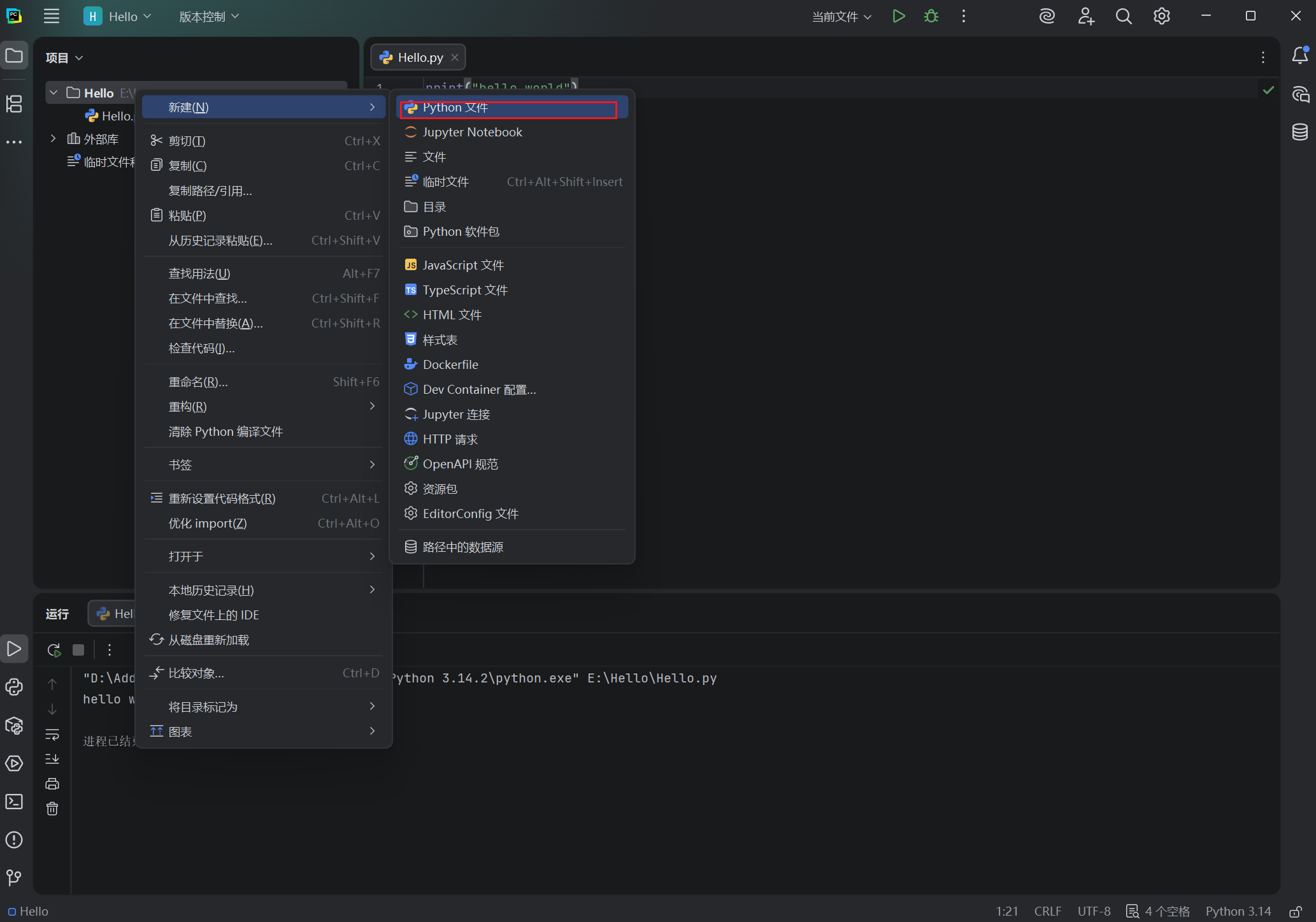Screen dimensions: 1316x922
Task: Click the Search Everywhere magnifier icon
Action: (x=1124, y=17)
